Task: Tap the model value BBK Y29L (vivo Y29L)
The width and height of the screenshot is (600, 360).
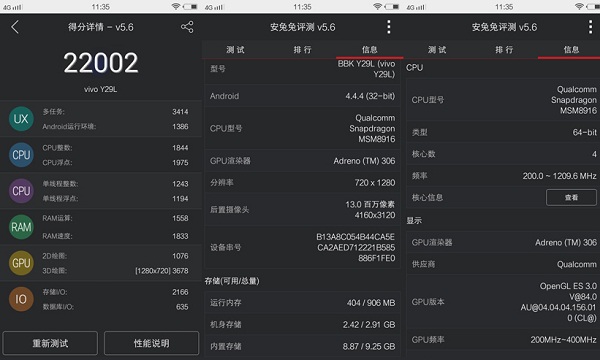Action: (x=366, y=69)
